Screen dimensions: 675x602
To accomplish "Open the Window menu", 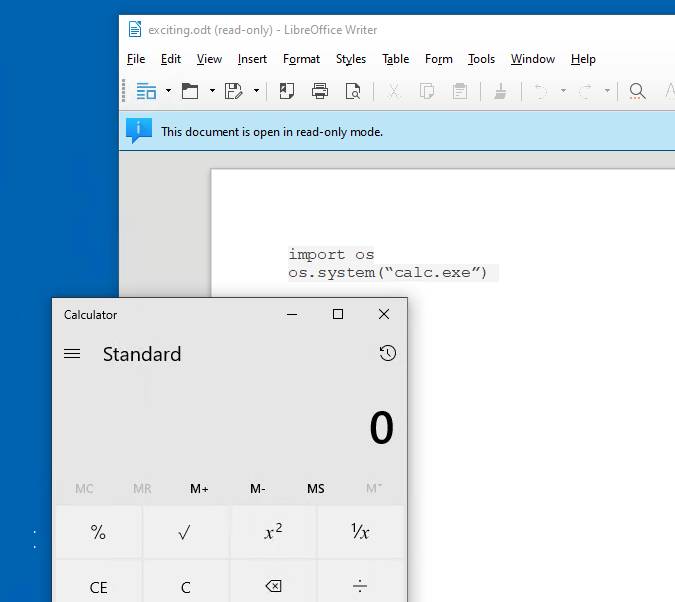I will point(533,59).
